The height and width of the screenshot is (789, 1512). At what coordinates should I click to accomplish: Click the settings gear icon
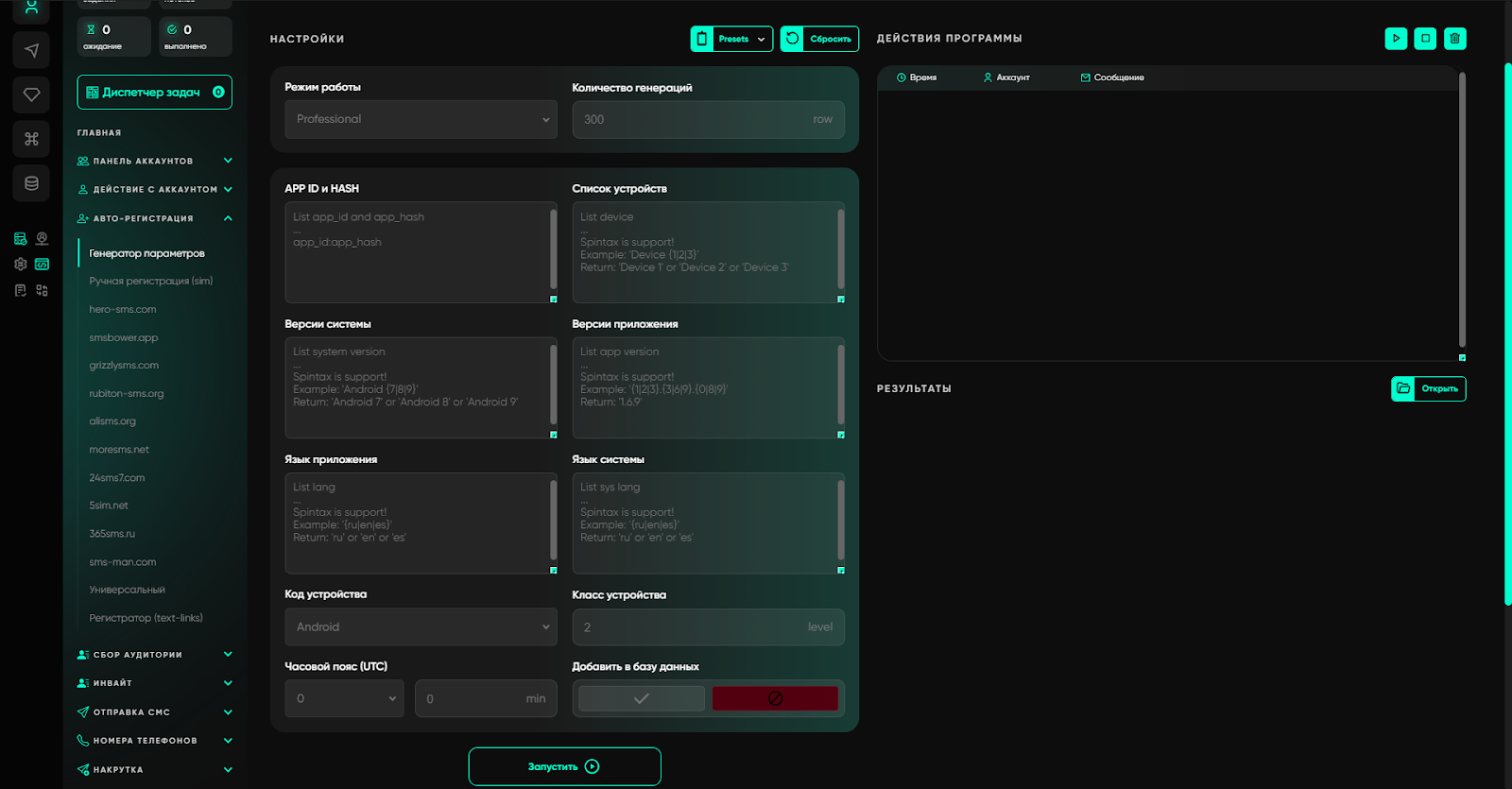tap(21, 265)
